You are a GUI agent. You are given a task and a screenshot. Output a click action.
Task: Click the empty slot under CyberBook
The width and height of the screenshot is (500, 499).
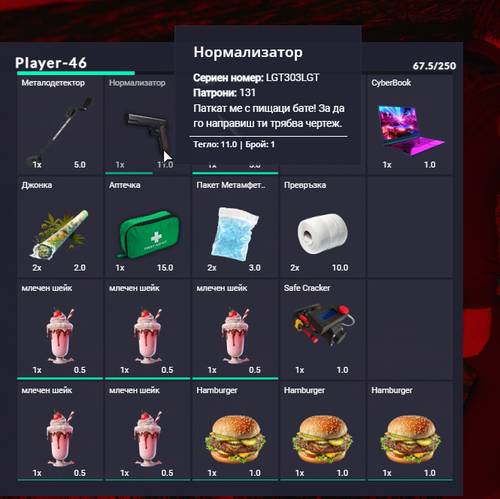[x=410, y=227]
